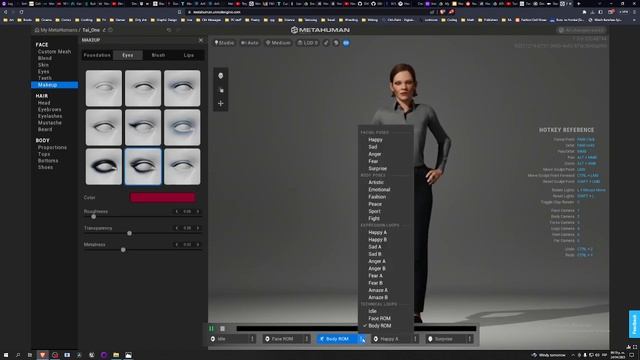The height and width of the screenshot is (360, 640).
Task: Open Teeth settings under Face
Action: point(44,78)
